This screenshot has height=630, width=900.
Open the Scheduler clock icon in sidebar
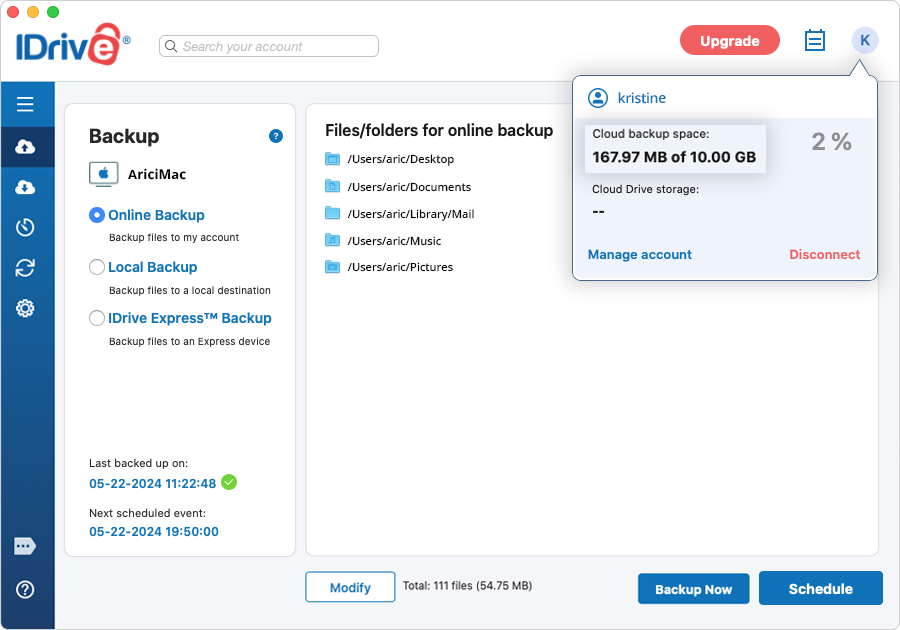coord(25,227)
